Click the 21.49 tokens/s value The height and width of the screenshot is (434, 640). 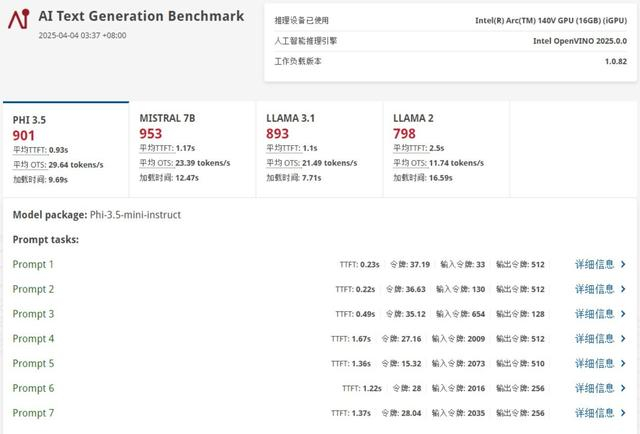pos(330,163)
